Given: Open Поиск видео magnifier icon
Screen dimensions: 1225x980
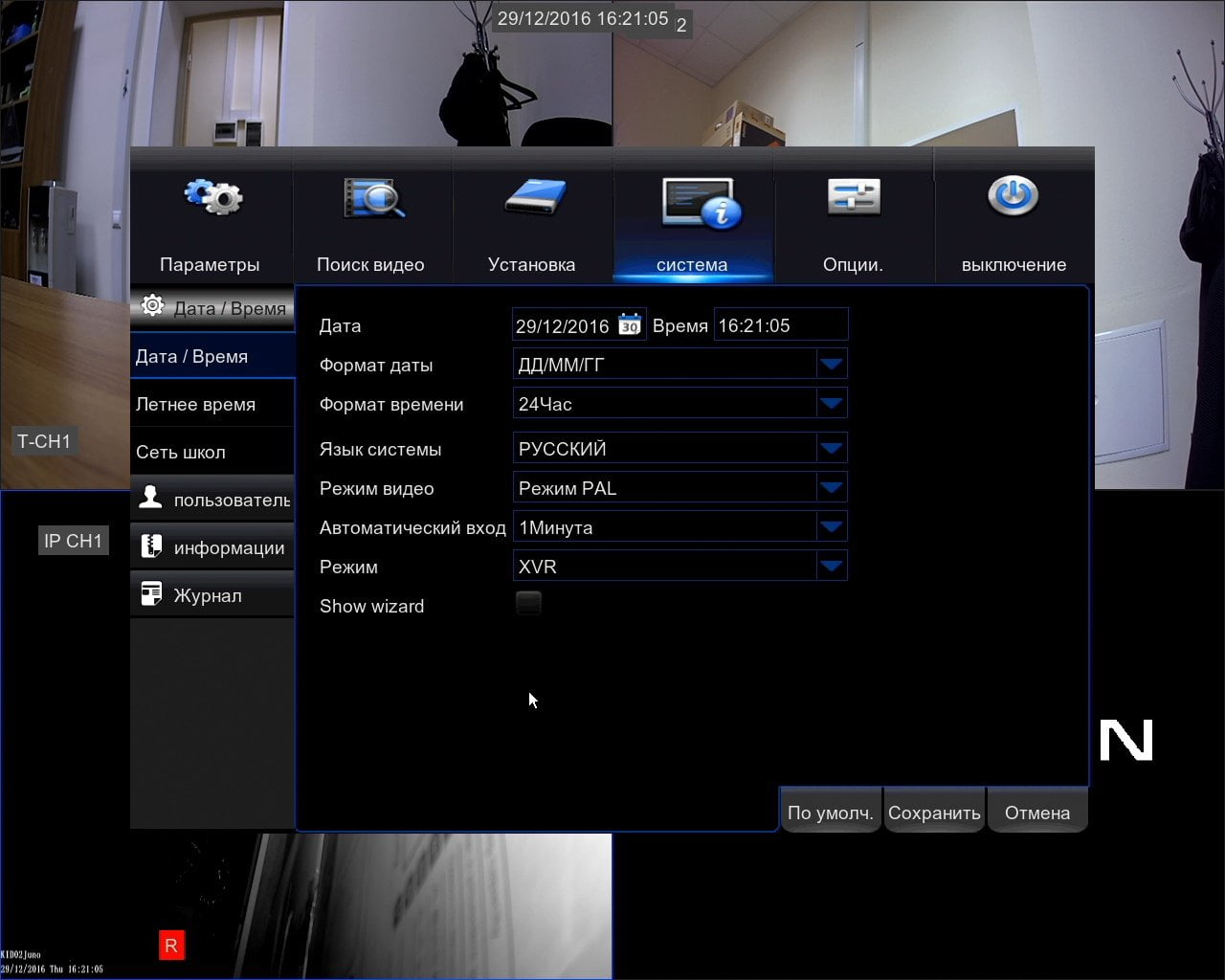Looking at the screenshot, I should tap(373, 198).
